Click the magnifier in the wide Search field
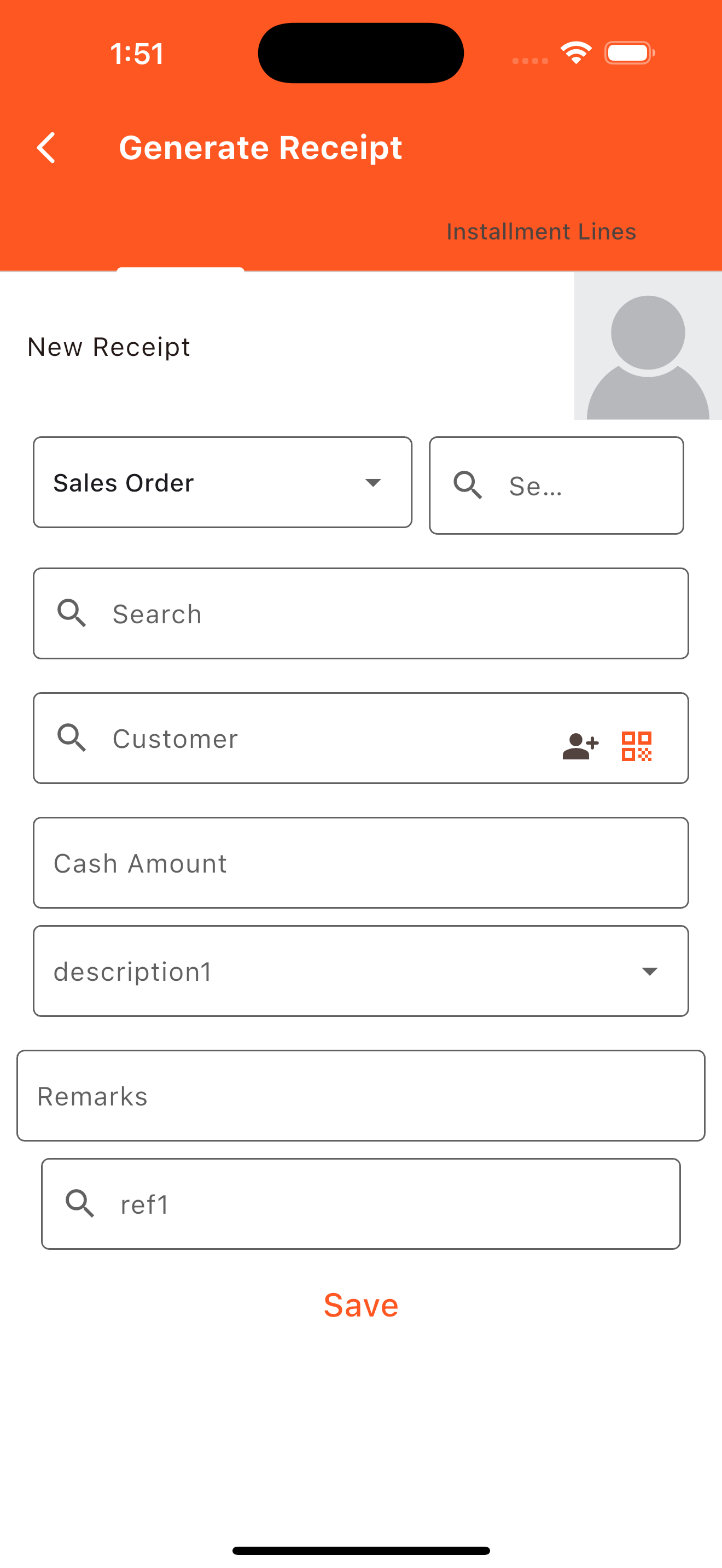Viewport: 722px width, 1568px height. (x=72, y=613)
